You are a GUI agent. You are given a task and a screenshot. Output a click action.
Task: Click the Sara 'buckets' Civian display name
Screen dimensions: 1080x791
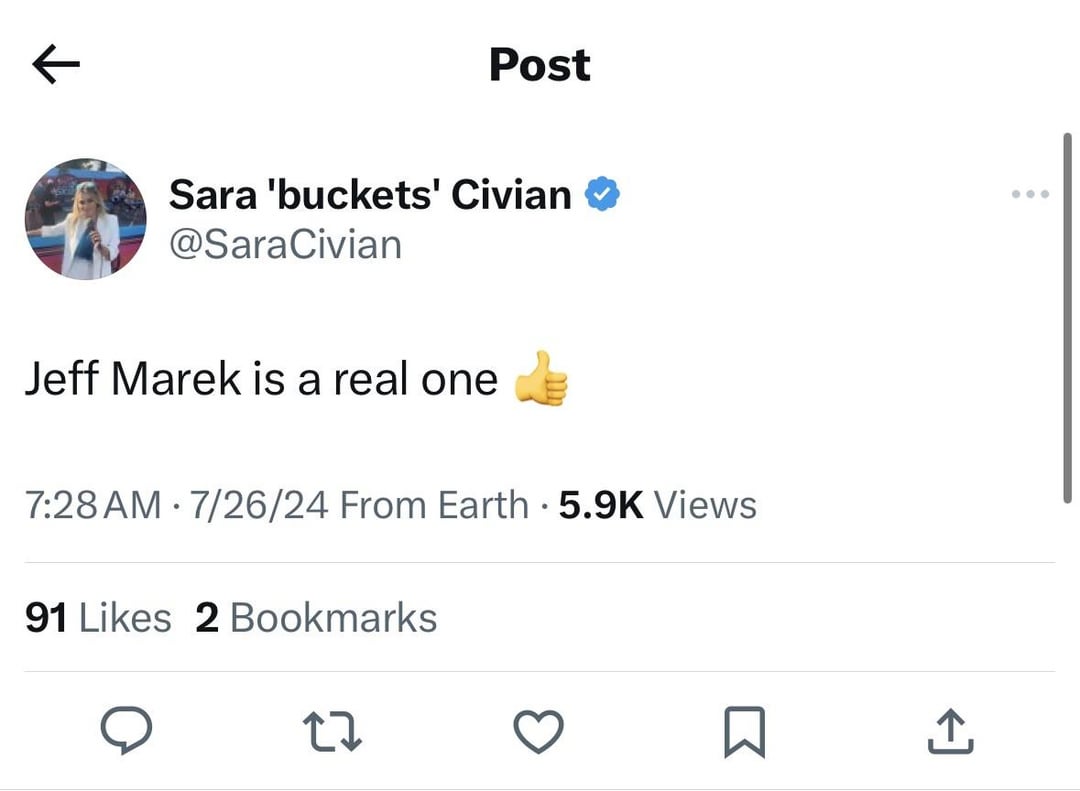tap(370, 195)
